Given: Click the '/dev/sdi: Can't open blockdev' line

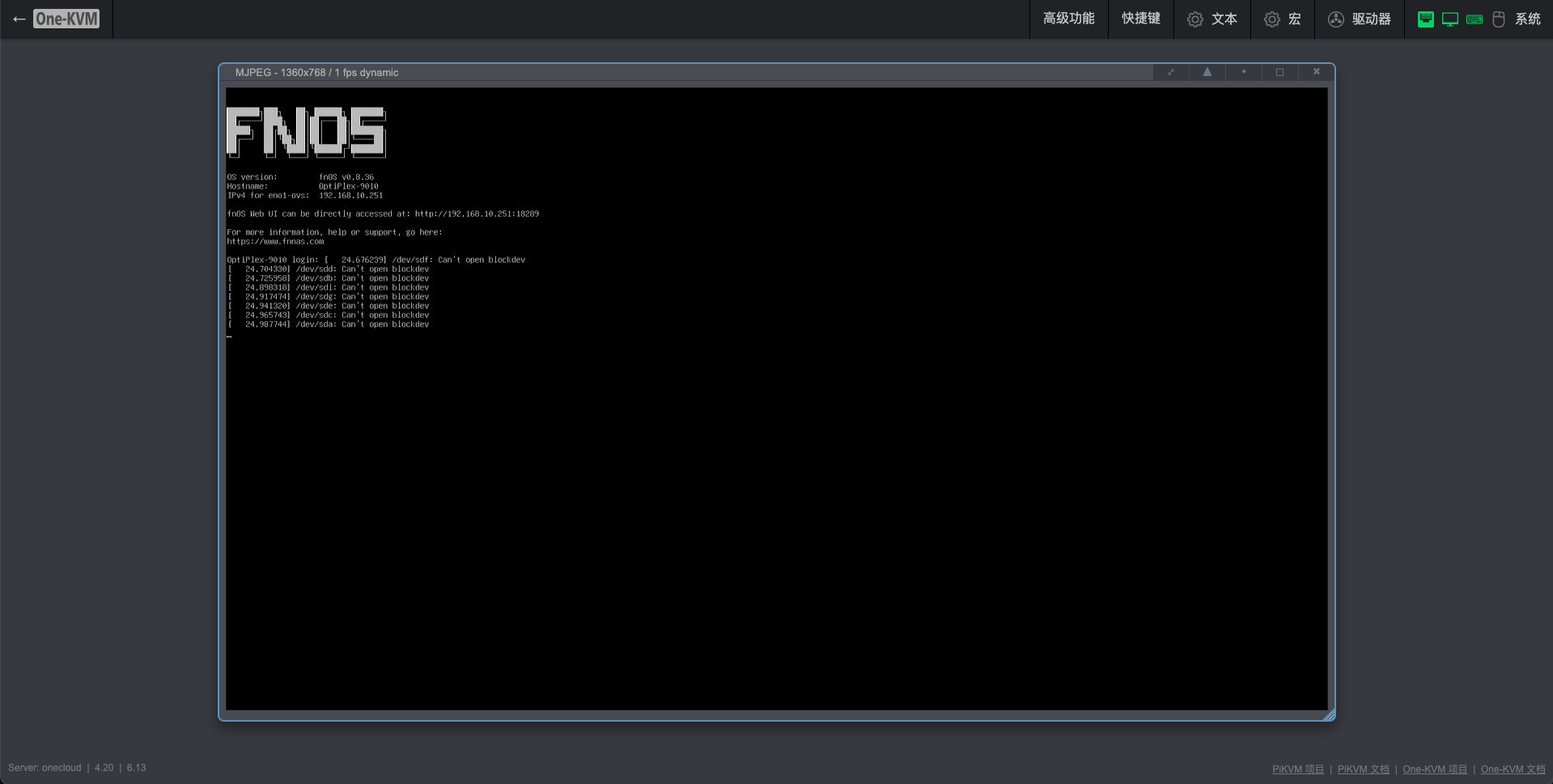Looking at the screenshot, I should click(329, 287).
